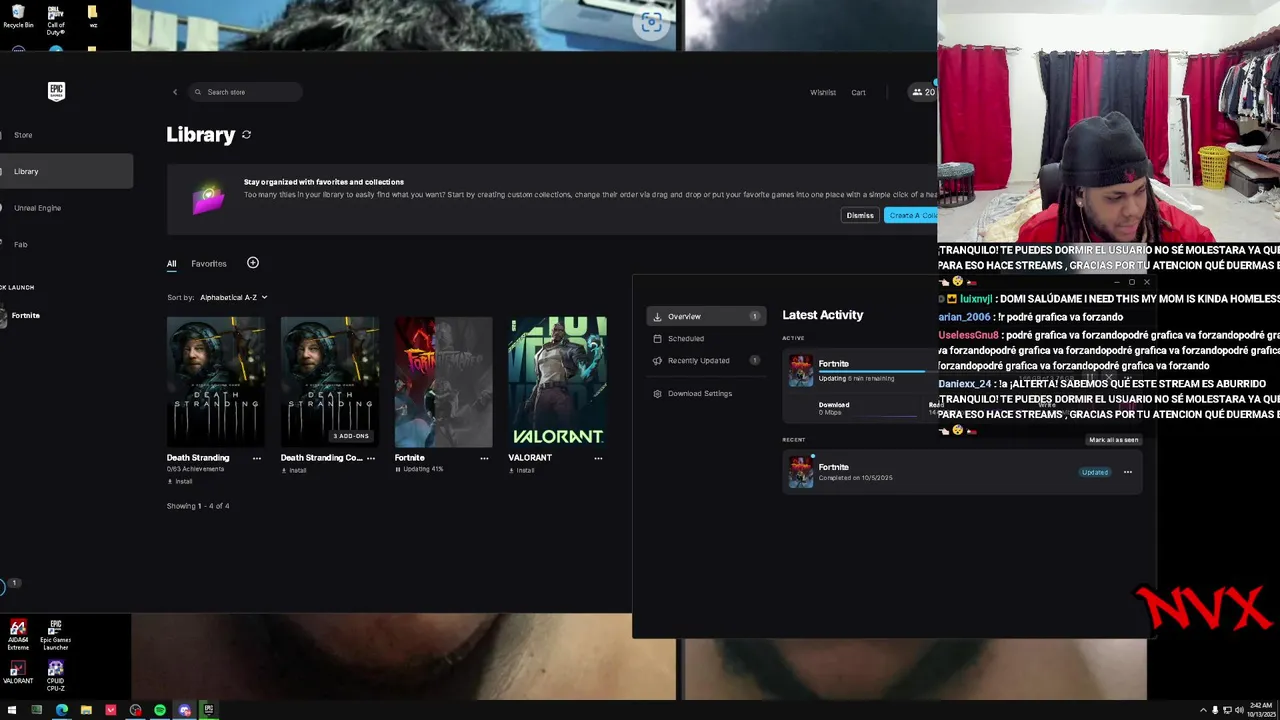The height and width of the screenshot is (720, 1280).
Task: Click network icon in system tray
Action: click(1227, 710)
